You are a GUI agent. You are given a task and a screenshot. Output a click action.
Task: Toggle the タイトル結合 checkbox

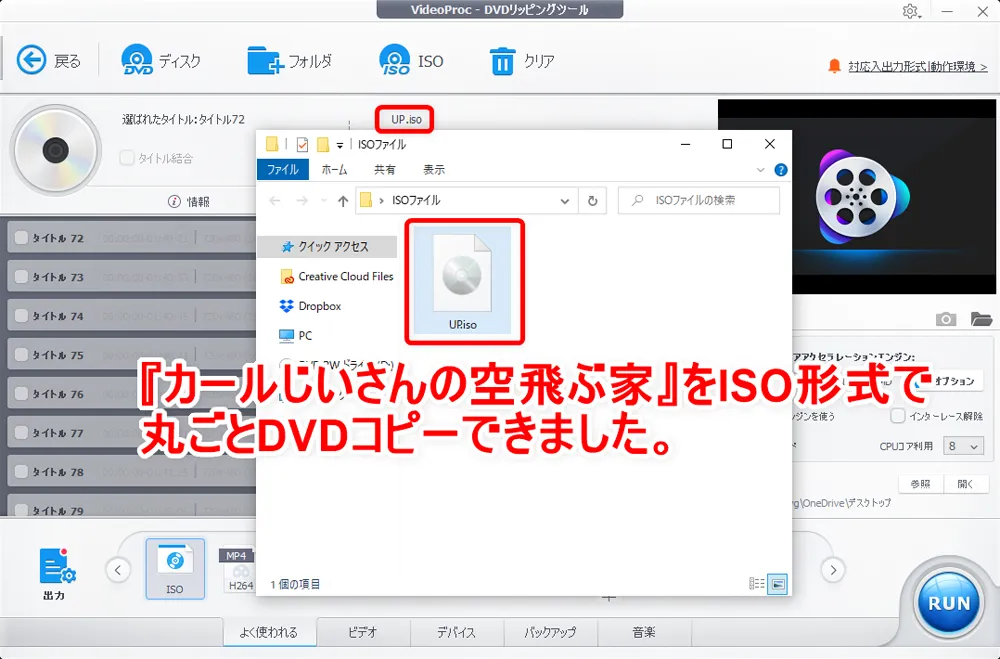click(127, 158)
